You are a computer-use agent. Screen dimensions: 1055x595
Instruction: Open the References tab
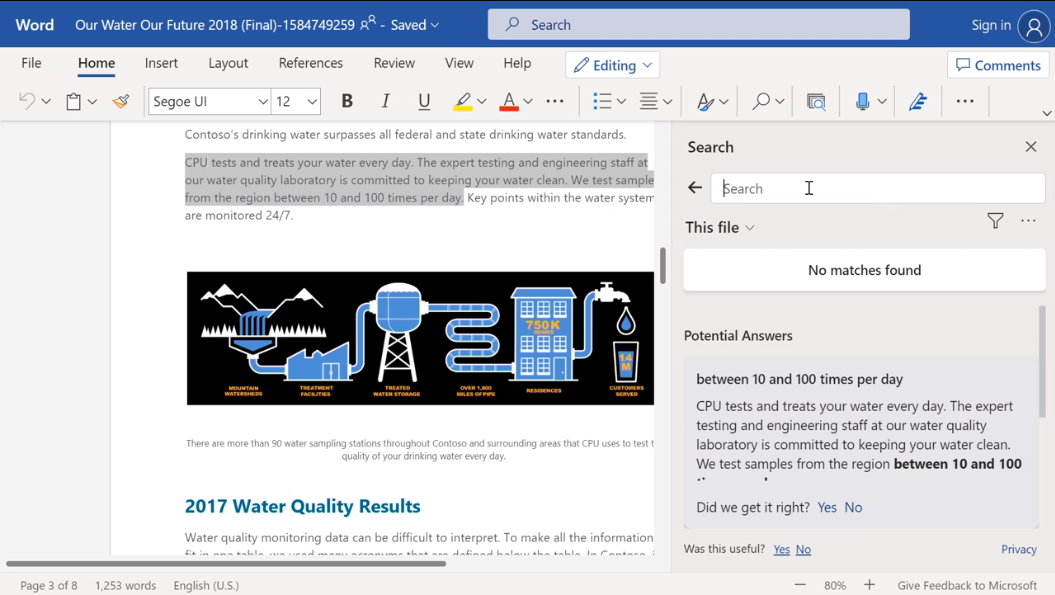310,63
